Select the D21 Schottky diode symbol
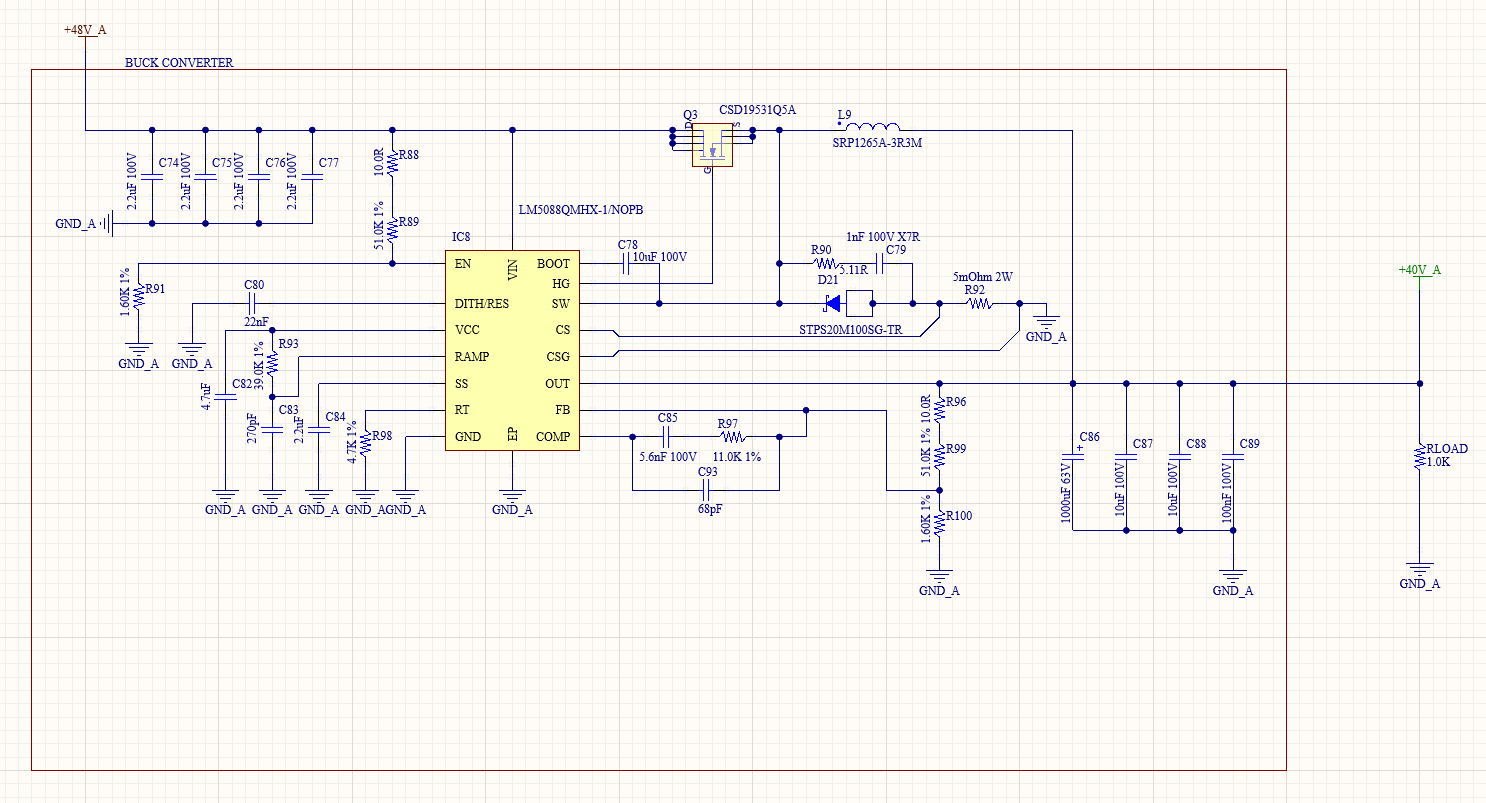This screenshot has height=803, width=1486. click(846, 303)
